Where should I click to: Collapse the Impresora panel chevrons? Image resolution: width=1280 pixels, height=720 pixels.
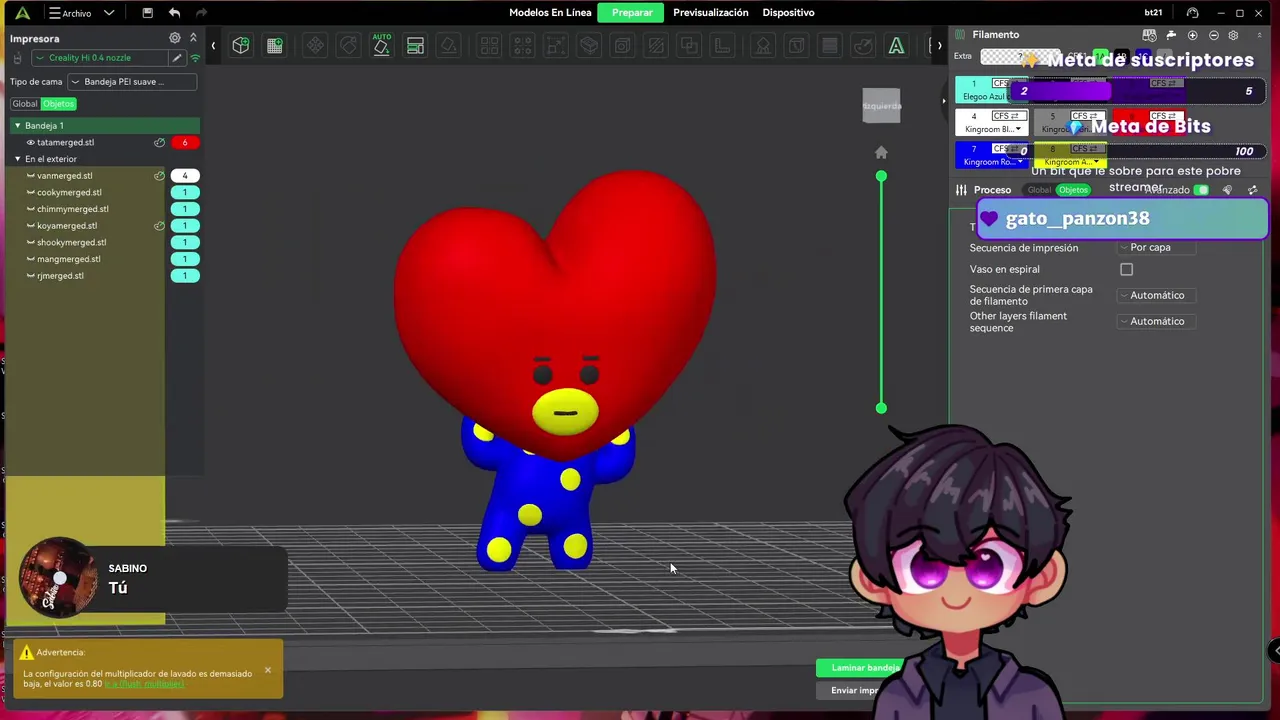tap(193, 38)
